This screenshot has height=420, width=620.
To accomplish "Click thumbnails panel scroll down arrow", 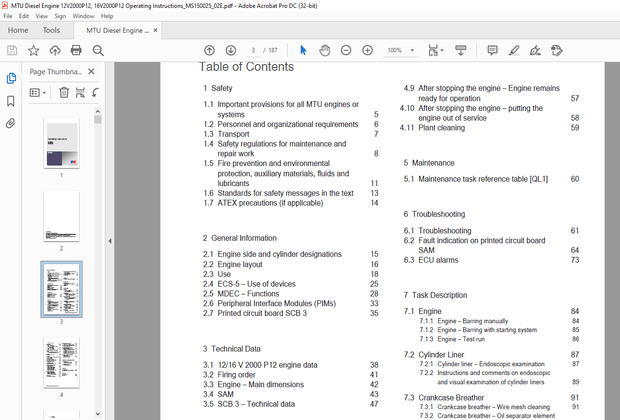I will 98,414.
